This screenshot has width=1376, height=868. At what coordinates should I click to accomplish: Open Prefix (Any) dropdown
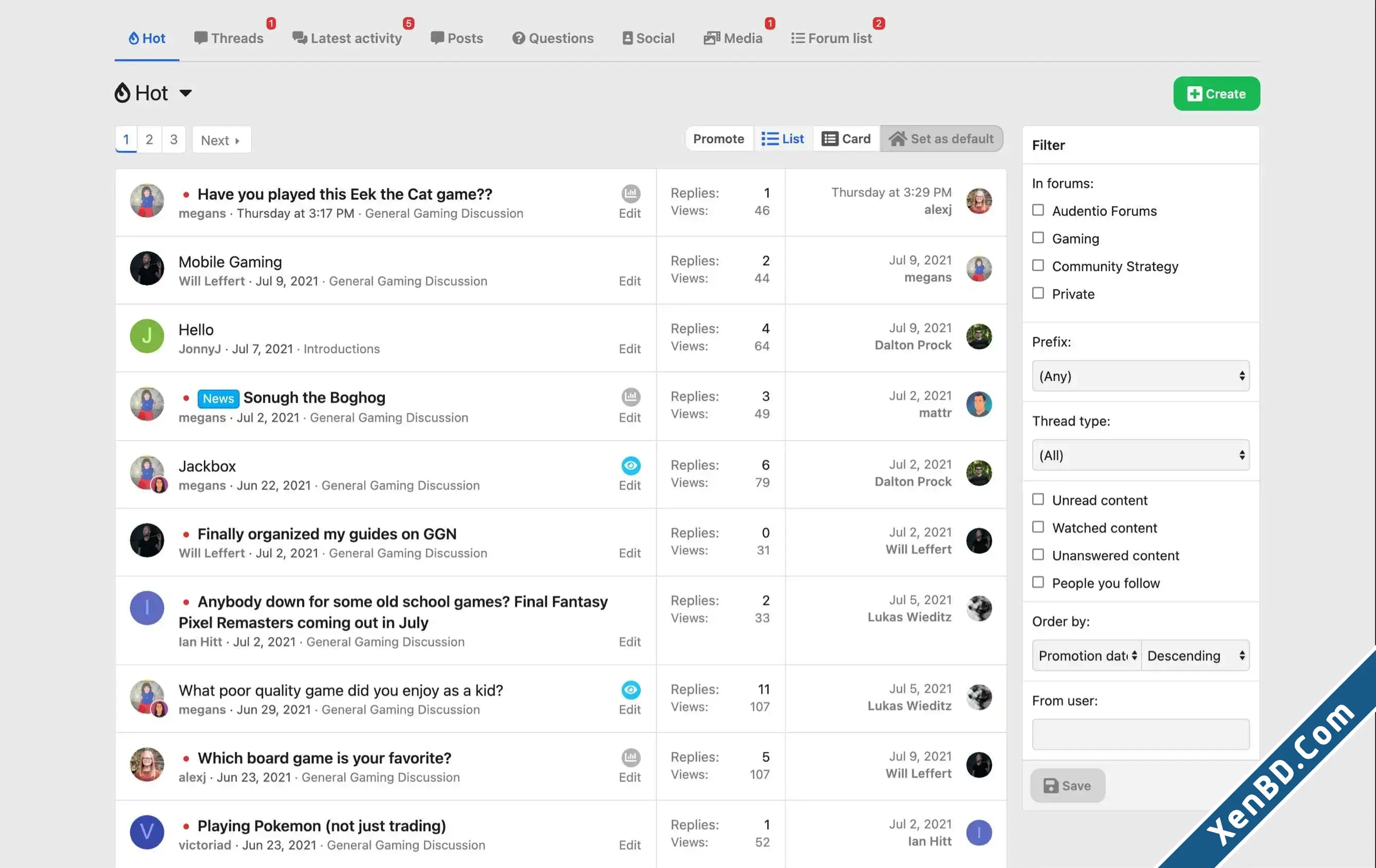click(1140, 376)
